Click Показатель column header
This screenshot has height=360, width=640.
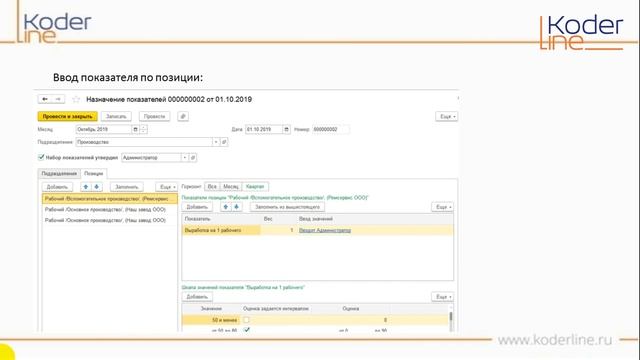tap(222, 219)
